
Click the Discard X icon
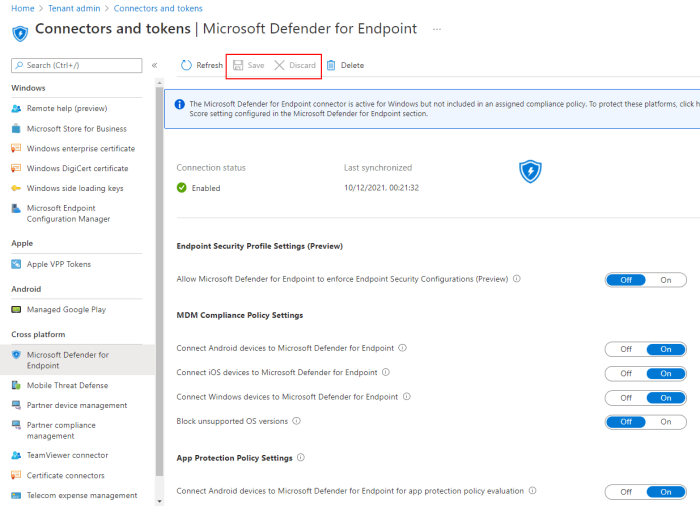[280, 66]
